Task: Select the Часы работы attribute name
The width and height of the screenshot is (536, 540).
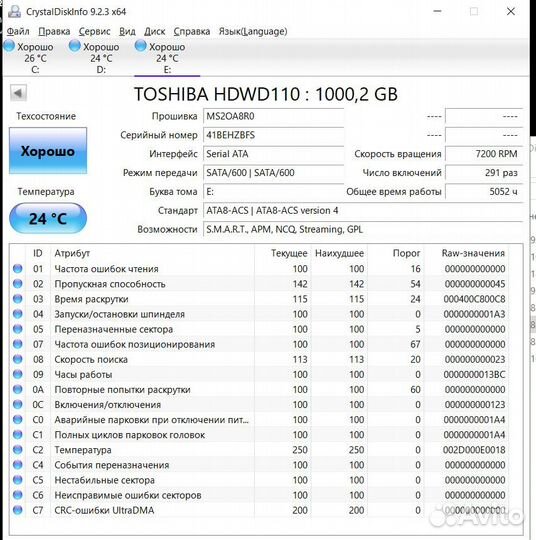Action: coord(83,374)
